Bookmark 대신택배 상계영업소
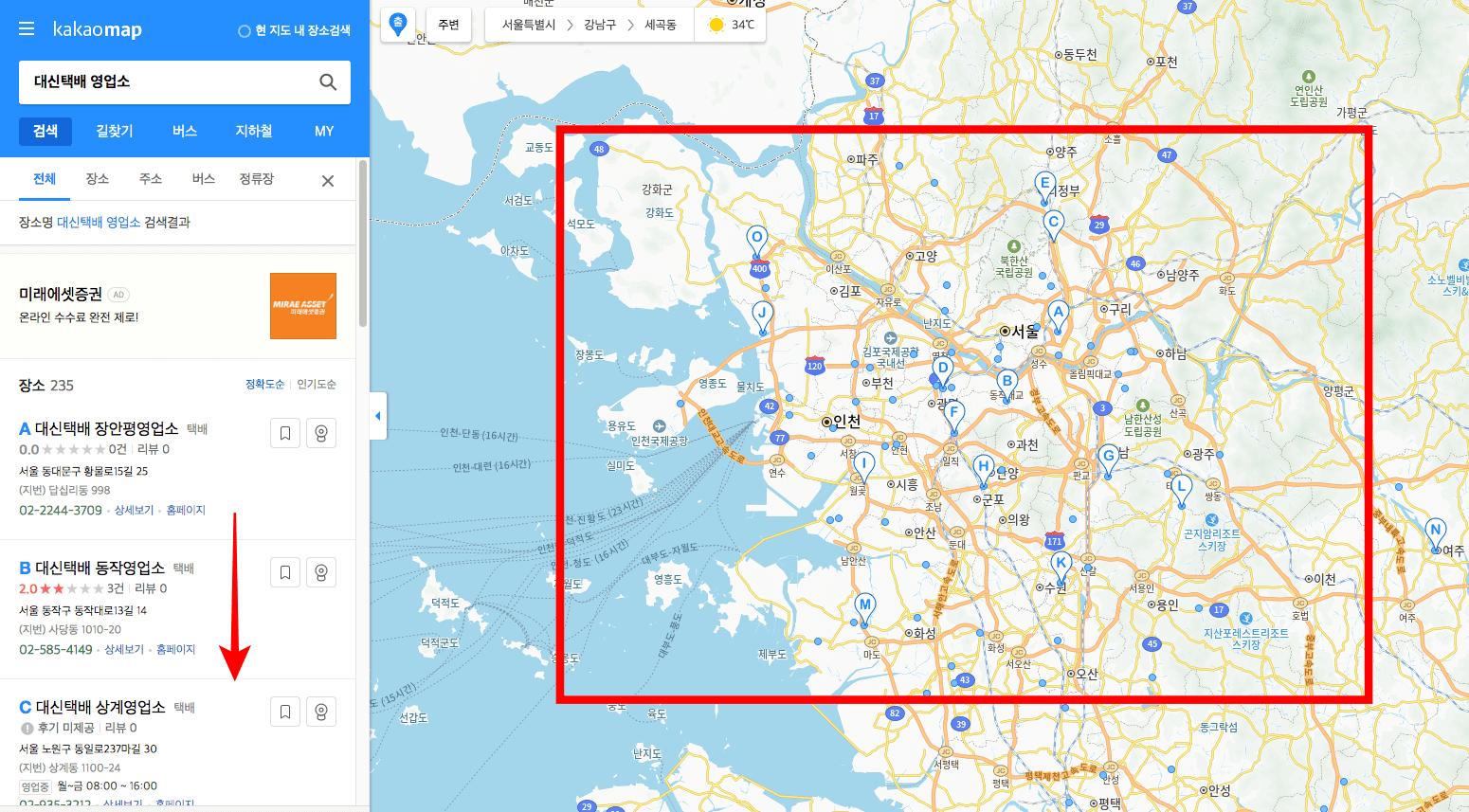The width and height of the screenshot is (1469, 812). click(285, 712)
